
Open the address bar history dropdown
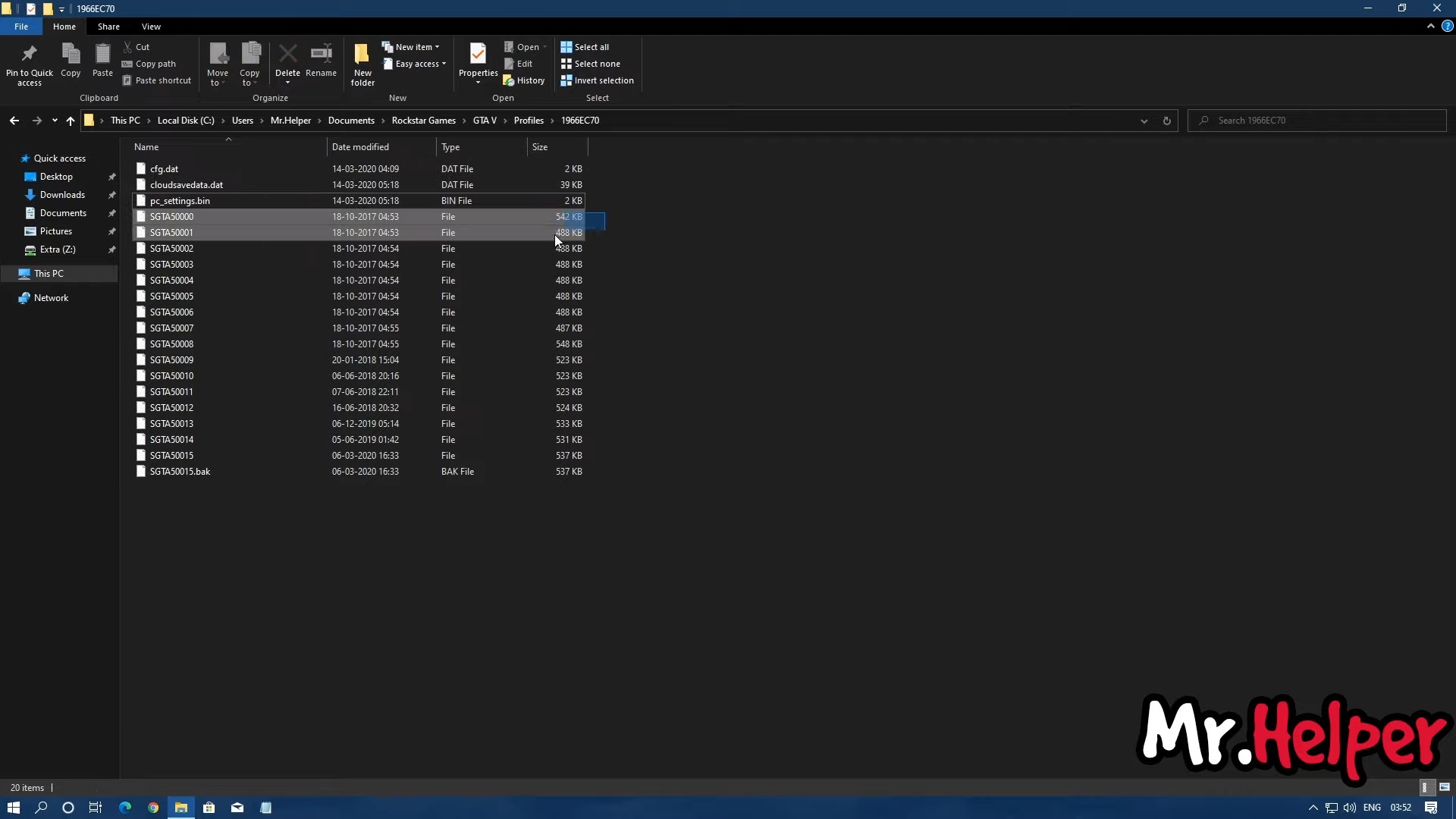click(x=1144, y=121)
